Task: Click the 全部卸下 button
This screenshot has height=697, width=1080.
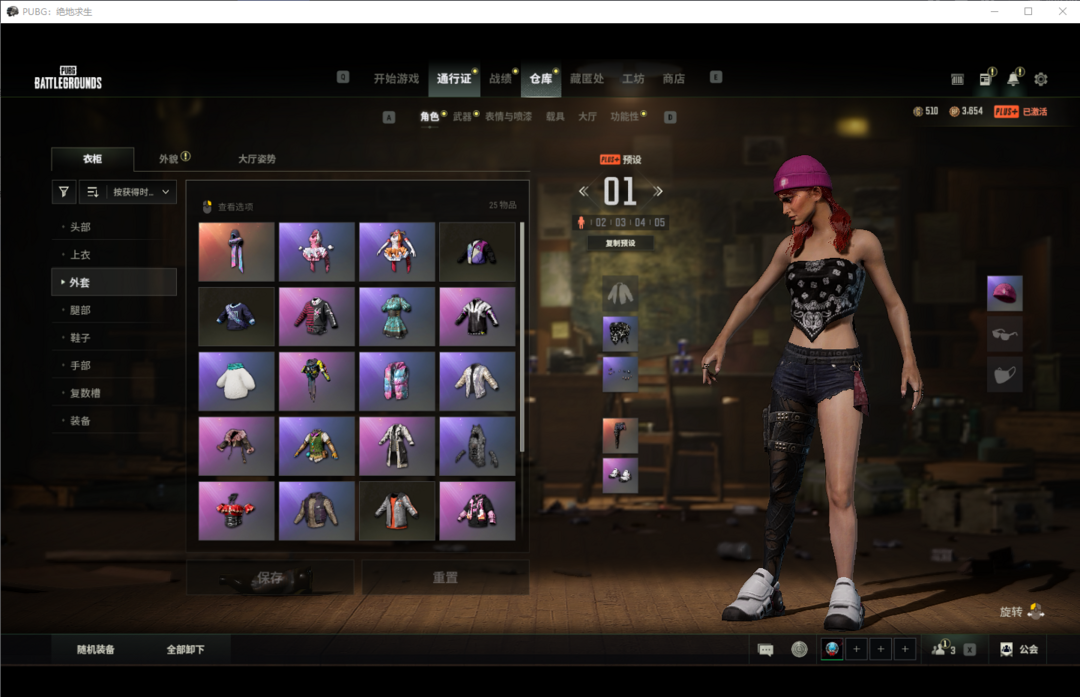Action: point(185,649)
